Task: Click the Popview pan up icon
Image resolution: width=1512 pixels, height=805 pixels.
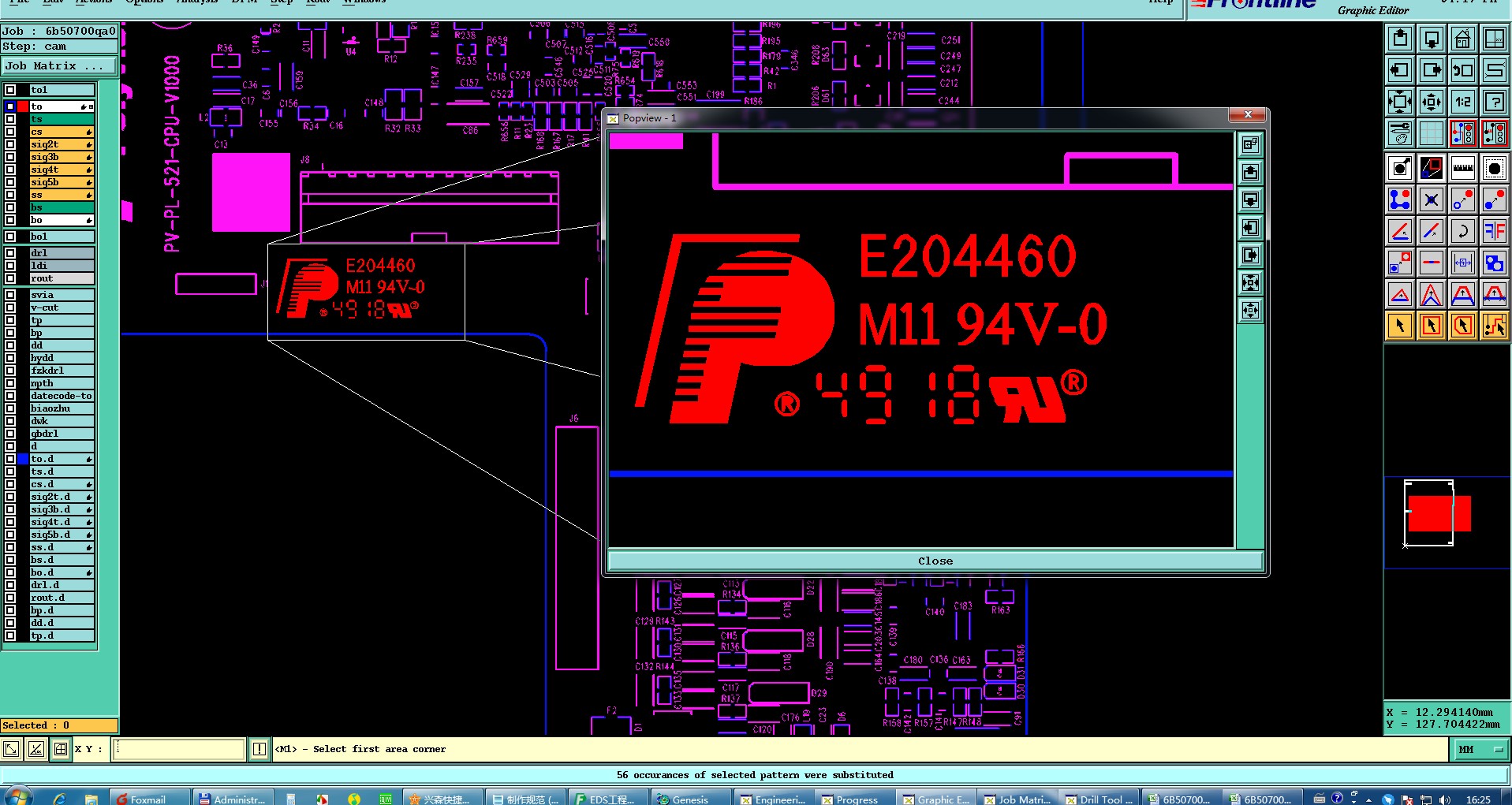Action: 1250,173
